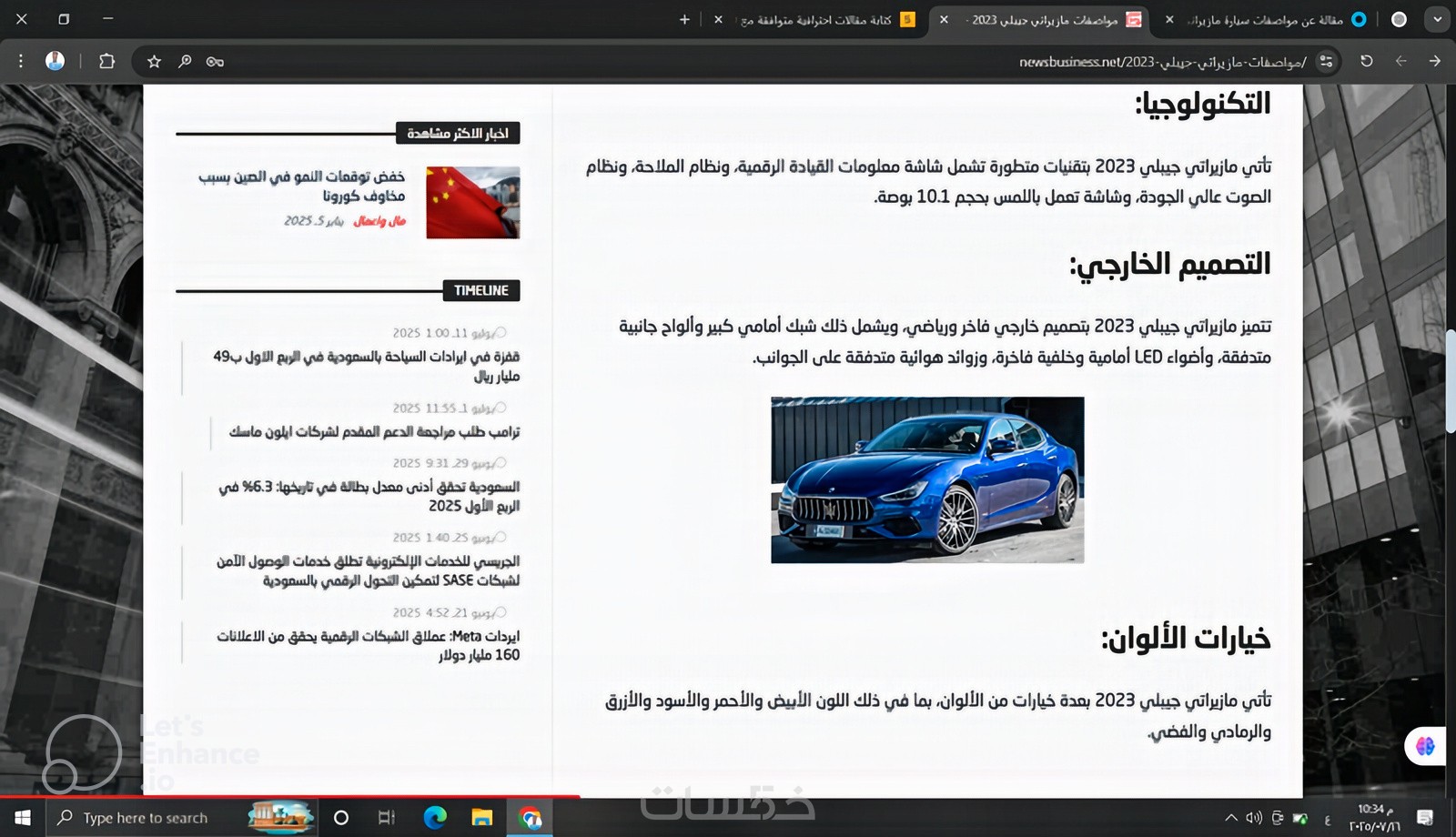Click the incognito-glasses icon beside the zoom magnifier
This screenshot has height=837, width=1456.
pos(215,61)
